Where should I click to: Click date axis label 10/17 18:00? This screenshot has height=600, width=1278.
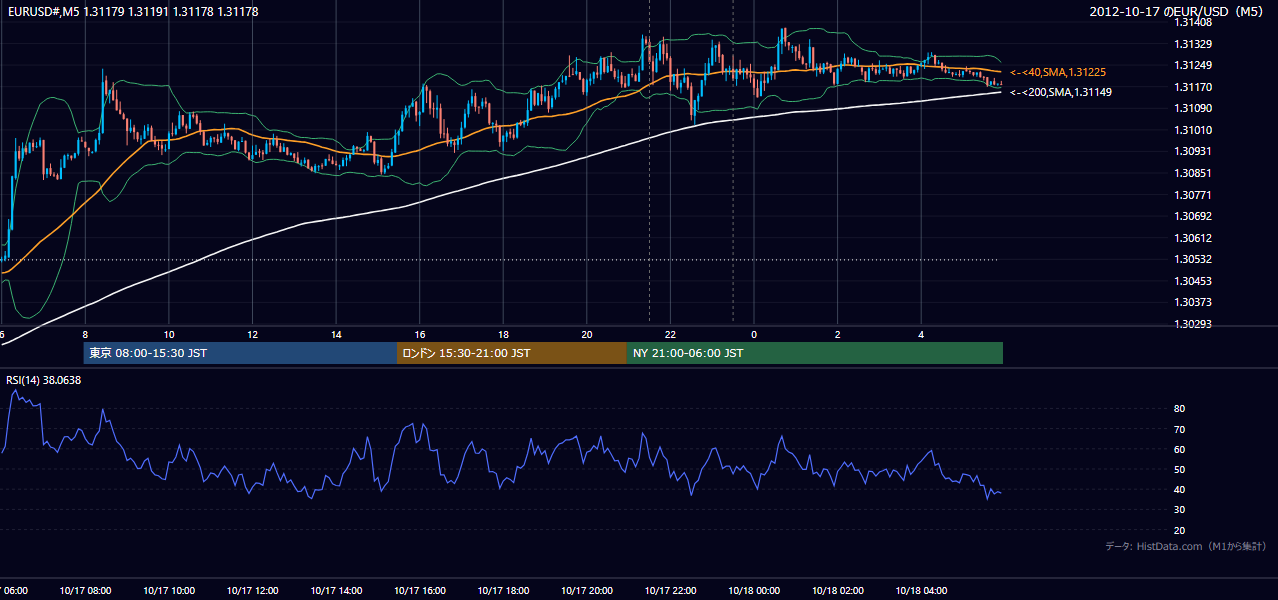pyautogui.click(x=503, y=591)
